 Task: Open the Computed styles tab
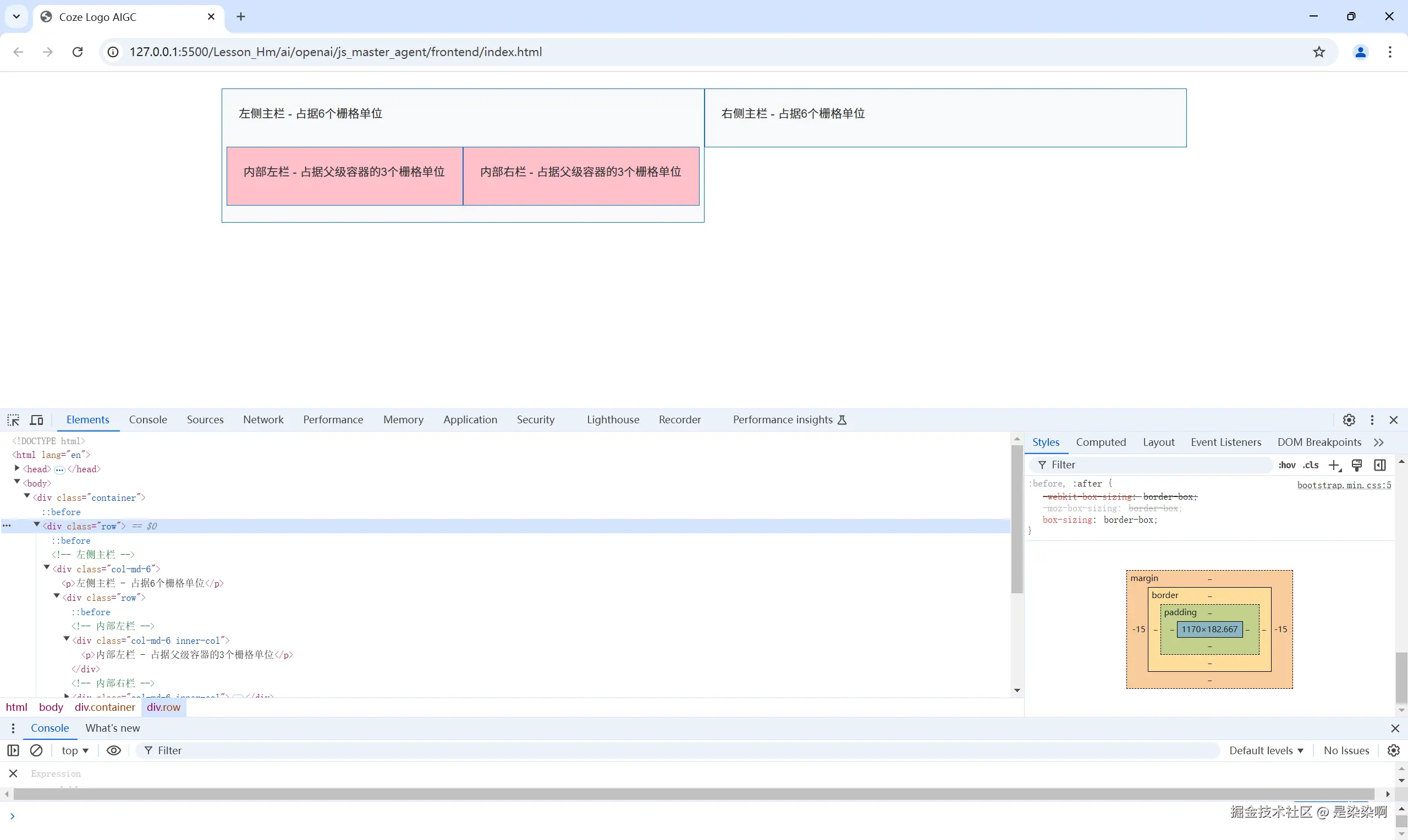(1101, 443)
